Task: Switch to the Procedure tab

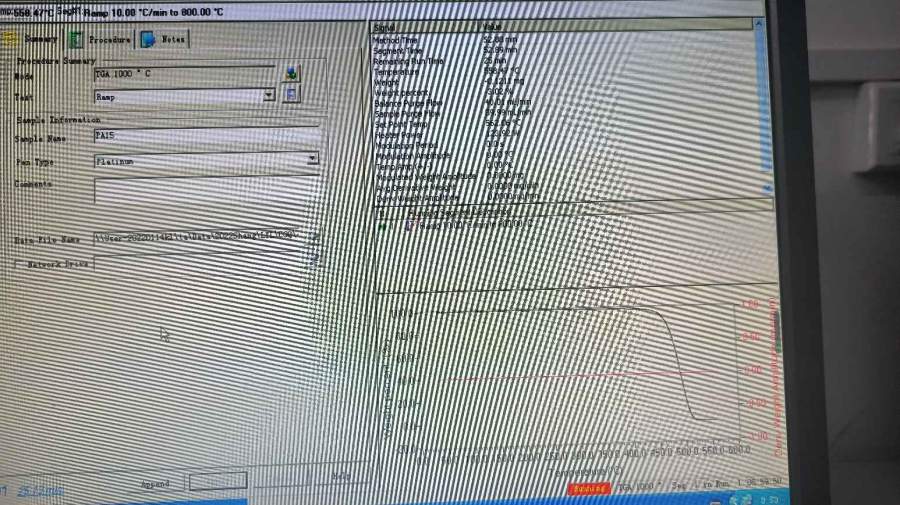Action: 100,39
